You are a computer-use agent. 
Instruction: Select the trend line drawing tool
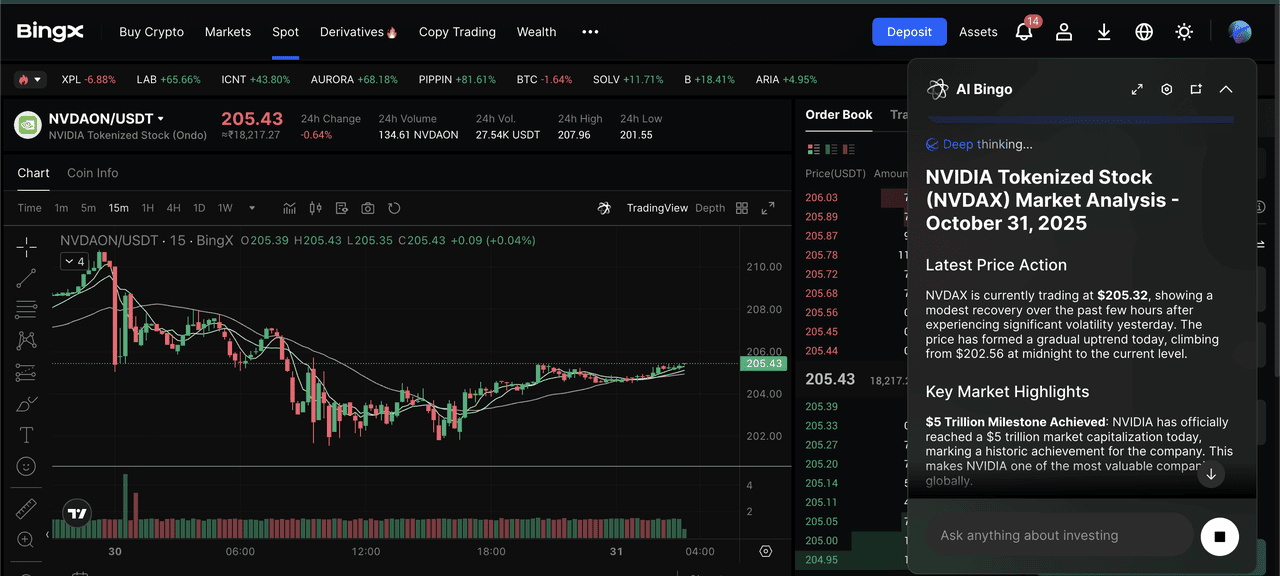26,278
